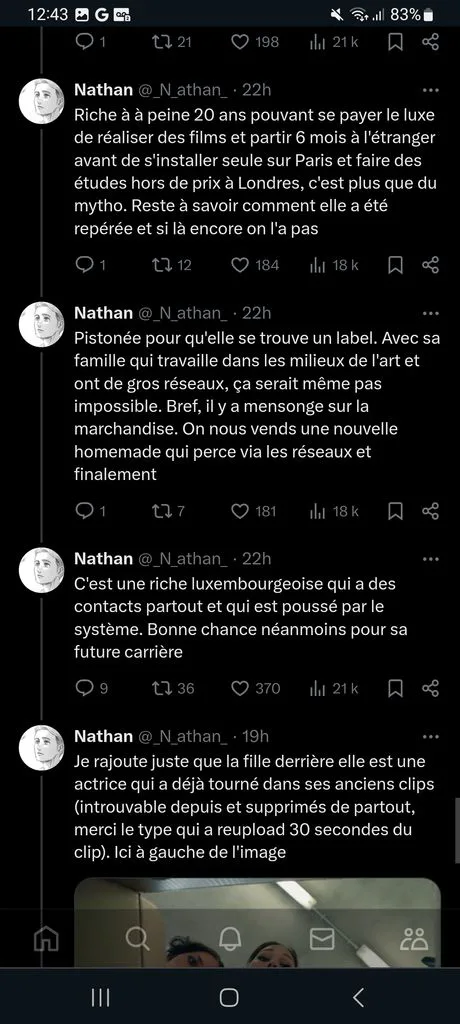Go to the Home tab

(46, 938)
